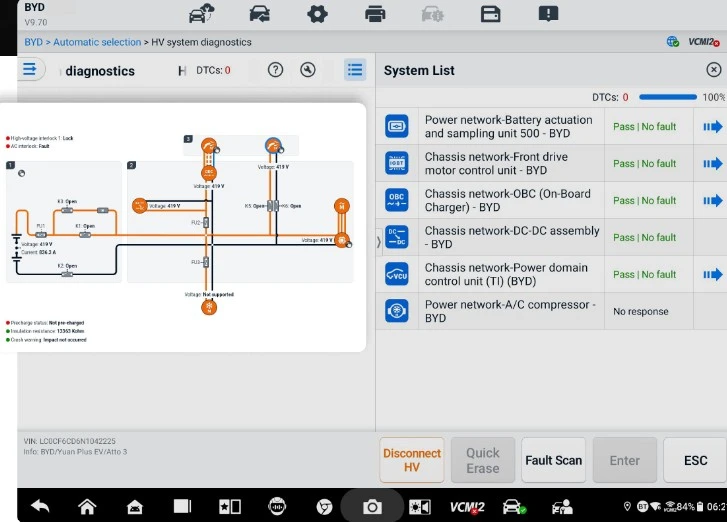Image resolution: width=727 pixels, height=522 pixels.
Task: Click the Front drive motor IGBT icon
Action: [397, 163]
